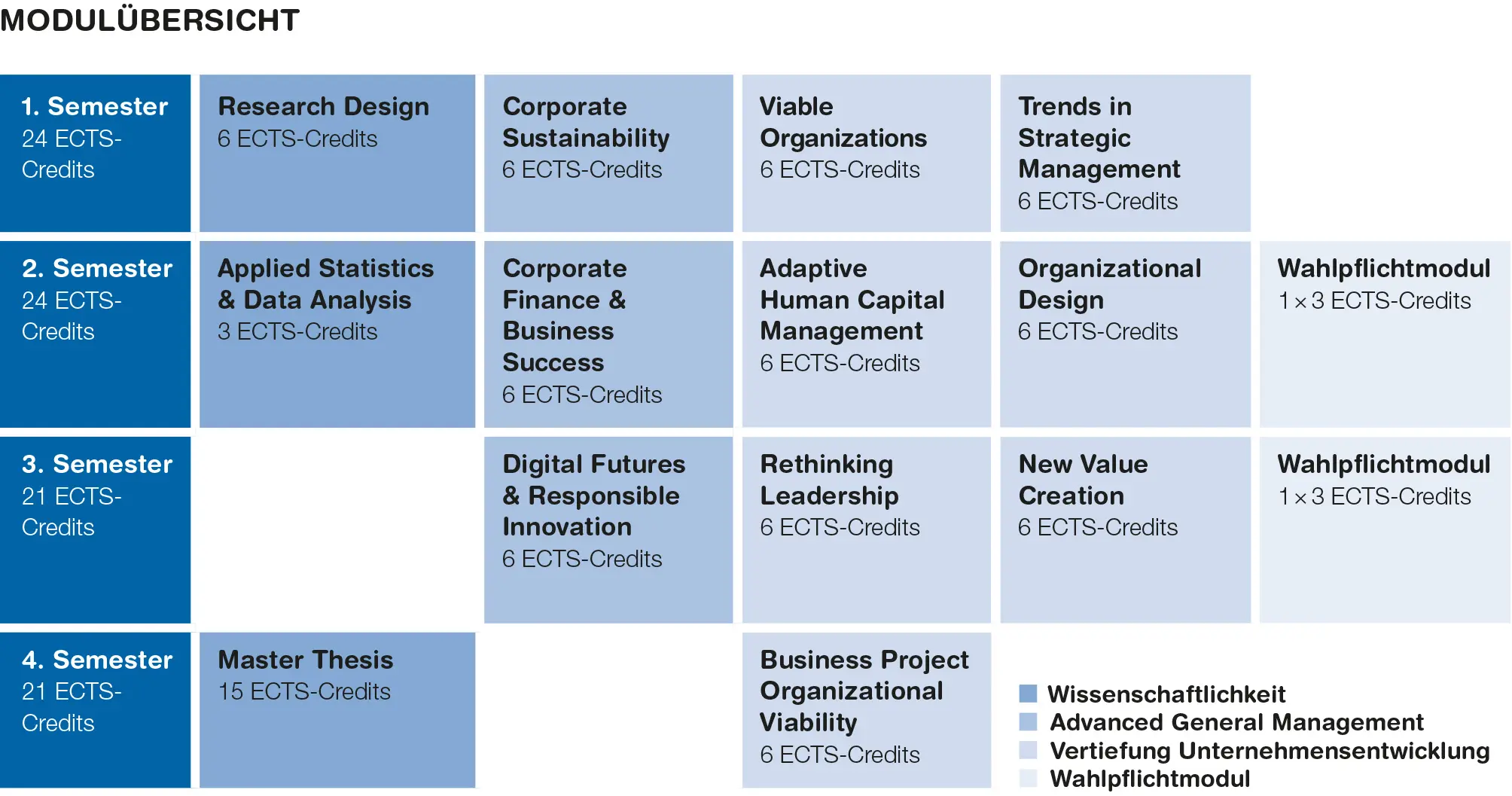Open the Rethinking Leadership module
This screenshot has height=796, width=1512.
867,530
